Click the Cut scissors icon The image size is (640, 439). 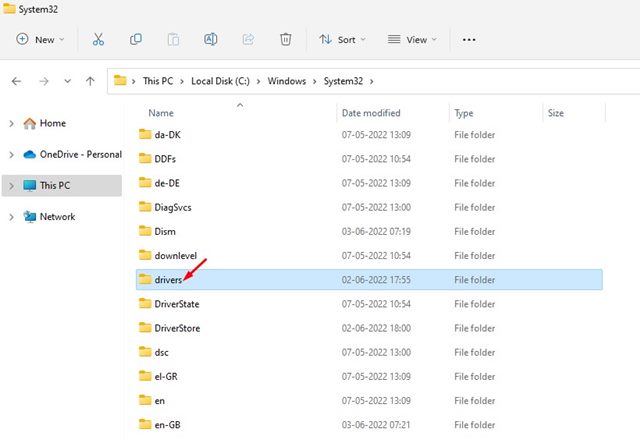[x=98, y=39]
